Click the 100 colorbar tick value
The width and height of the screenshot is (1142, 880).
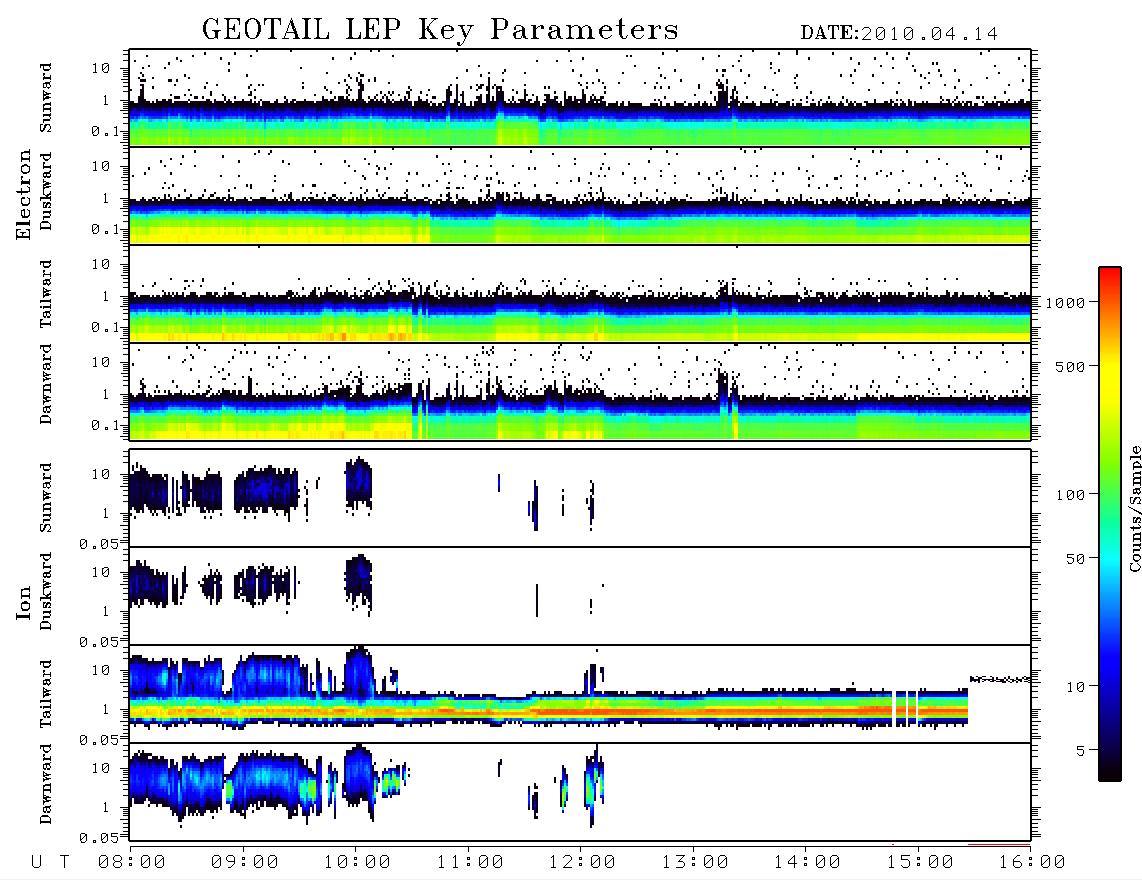click(1070, 495)
